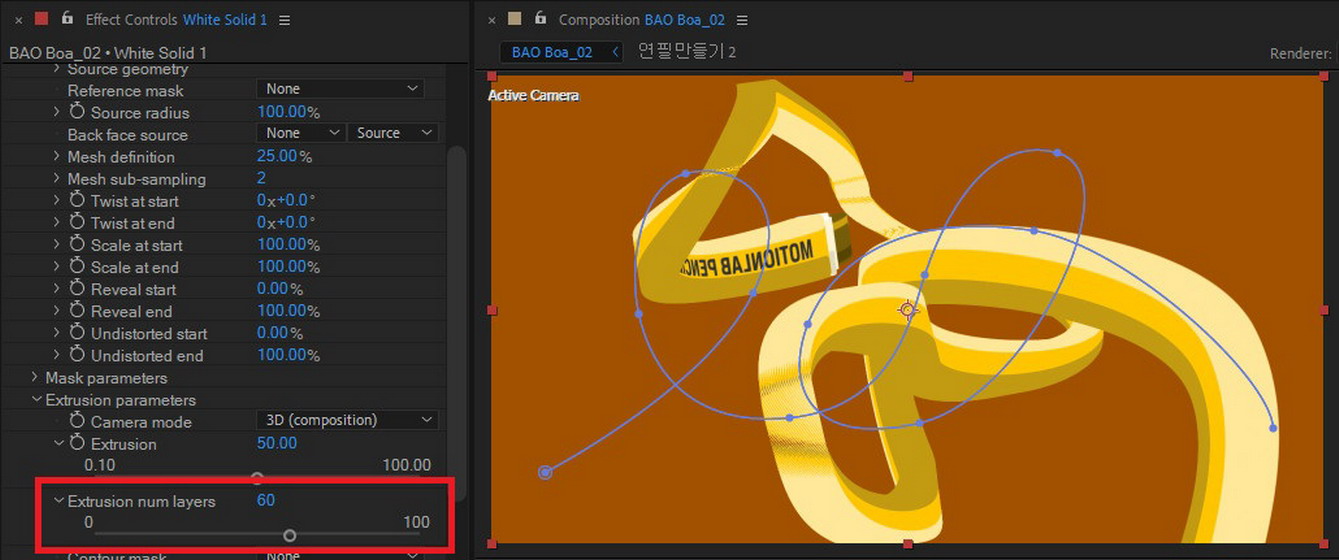
Task: Click Twist at start value 0x+0.0°
Action: coord(286,200)
